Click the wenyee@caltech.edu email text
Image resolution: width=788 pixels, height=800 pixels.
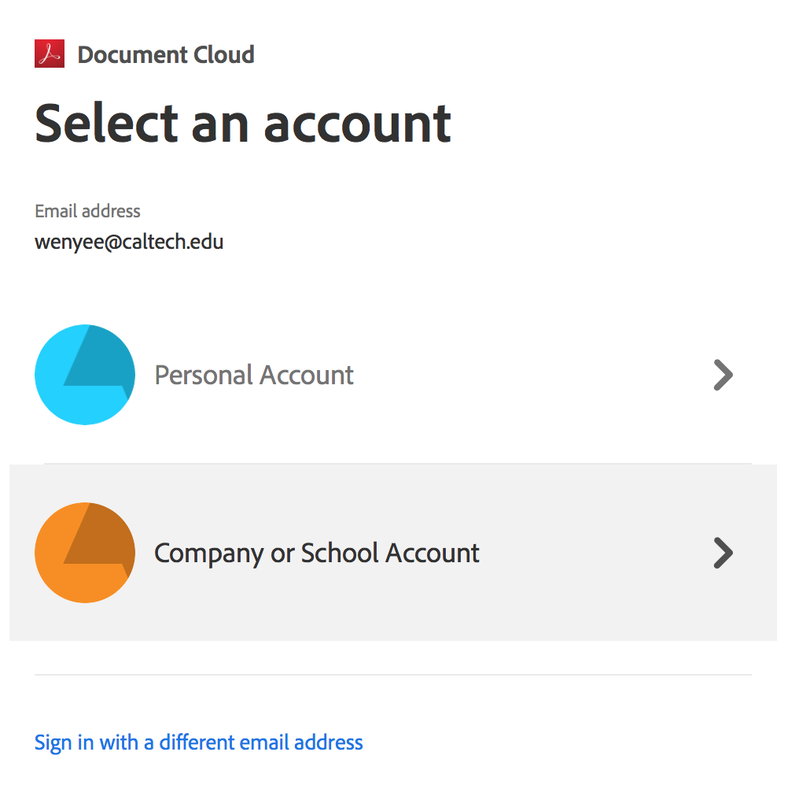[129, 241]
